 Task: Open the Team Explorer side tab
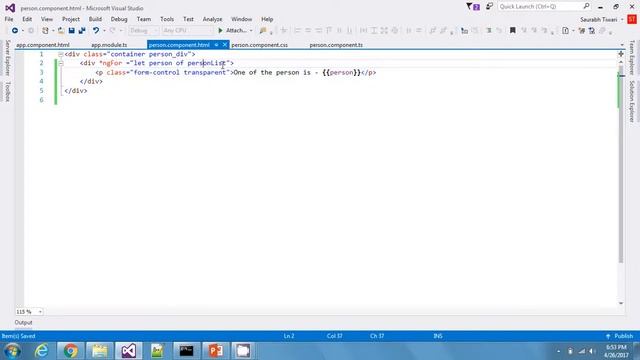(x=632, y=58)
